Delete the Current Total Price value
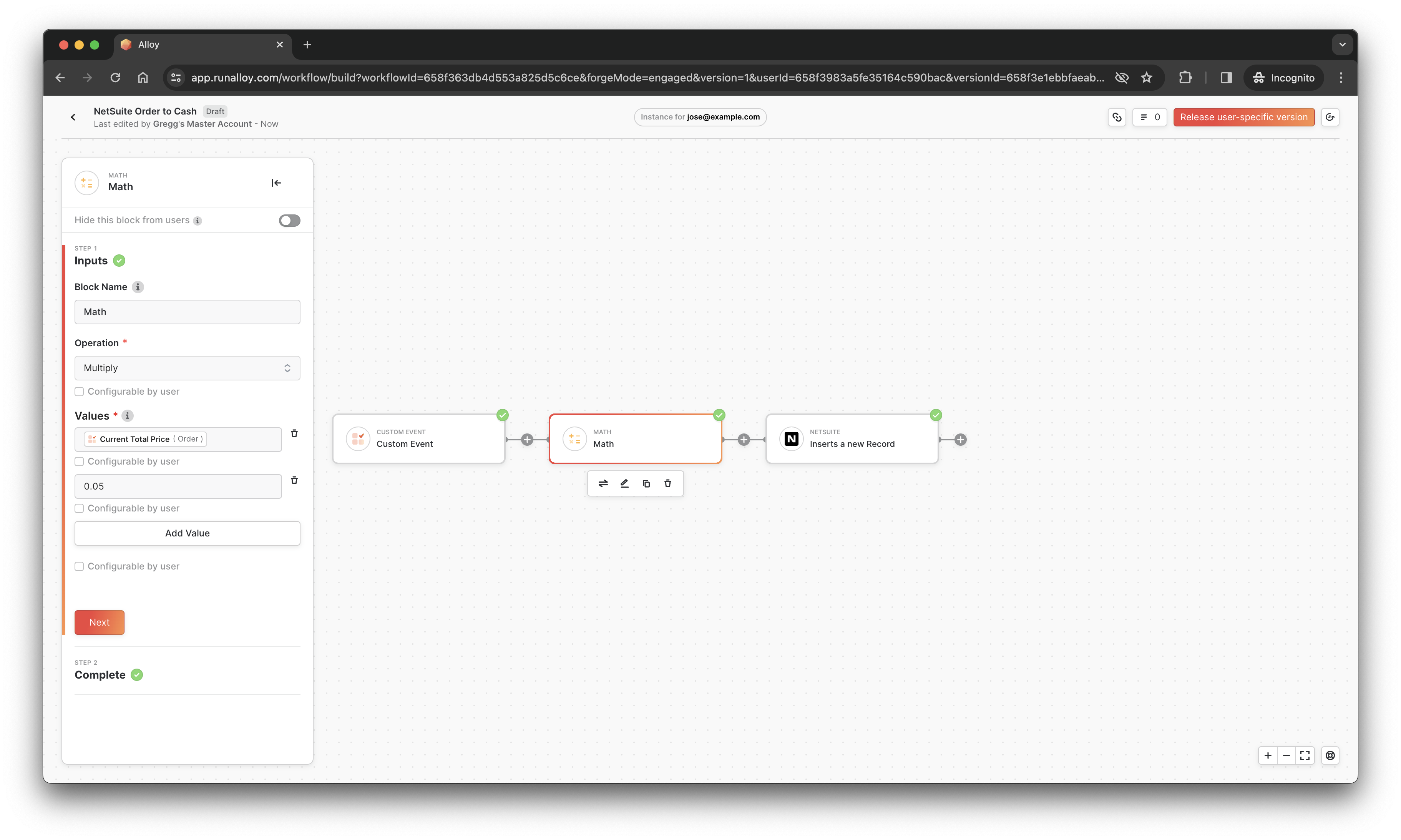The width and height of the screenshot is (1401, 840). tap(294, 433)
